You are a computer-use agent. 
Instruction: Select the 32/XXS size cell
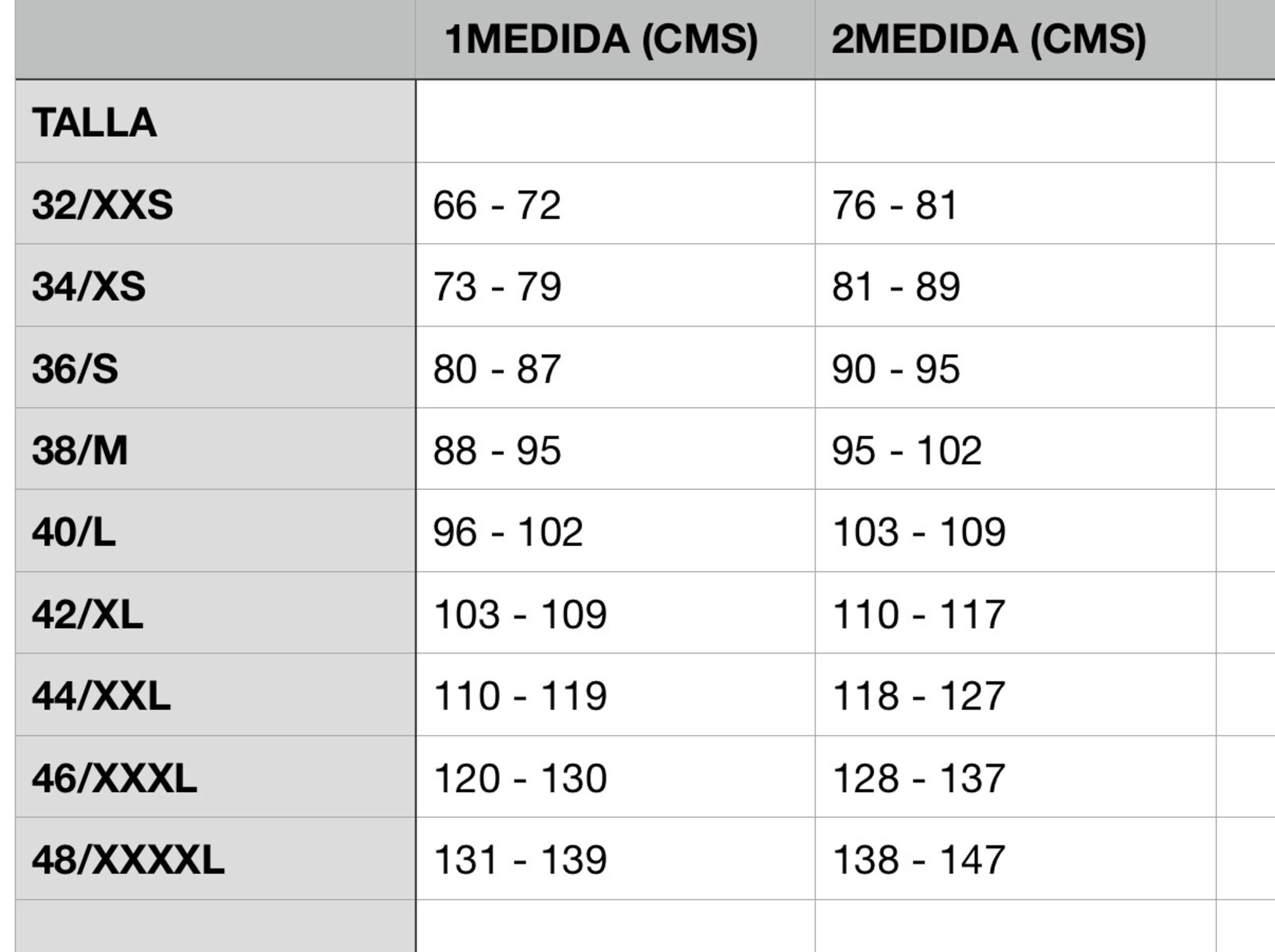click(x=215, y=203)
